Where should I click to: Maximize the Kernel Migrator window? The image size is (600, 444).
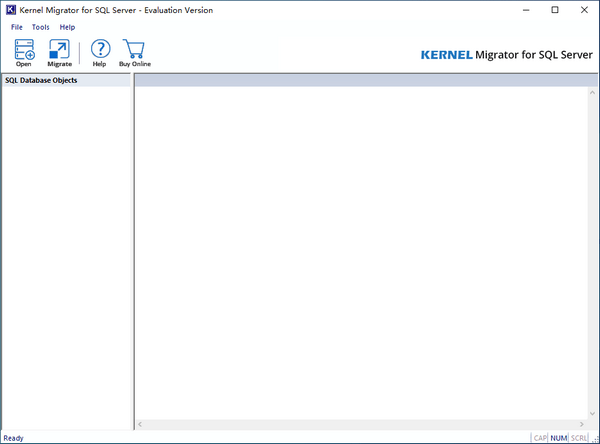[x=555, y=10]
